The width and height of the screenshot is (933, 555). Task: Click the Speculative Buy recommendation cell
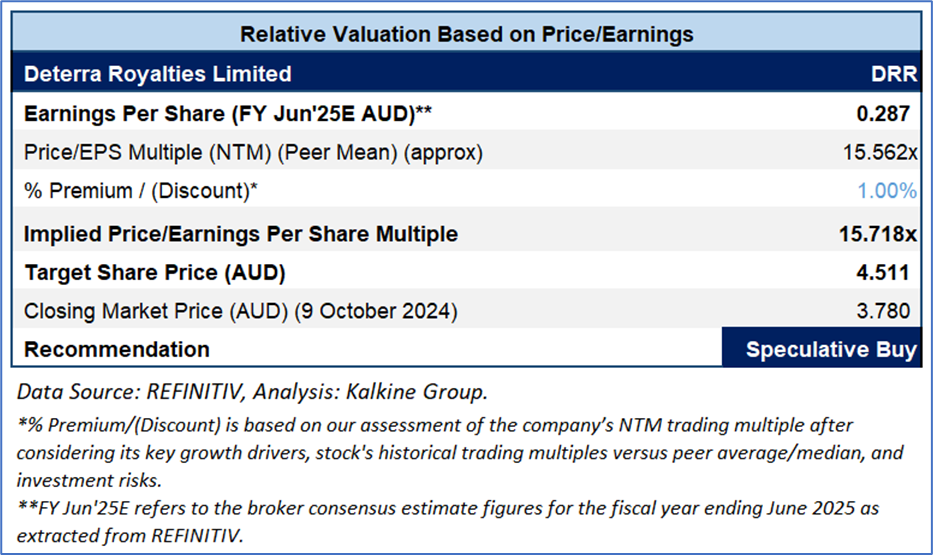830,349
